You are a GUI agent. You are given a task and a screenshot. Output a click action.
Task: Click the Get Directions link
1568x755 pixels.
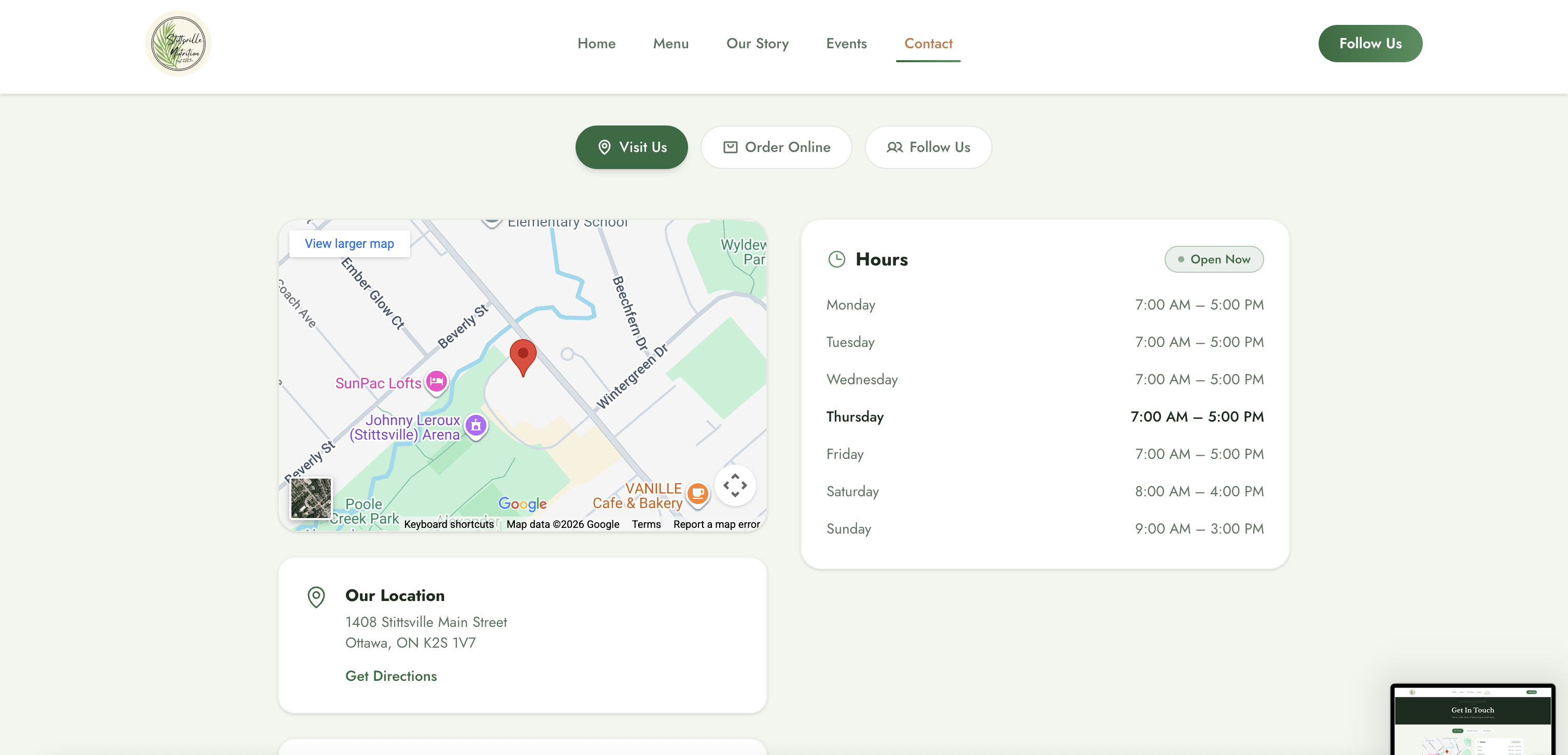pyautogui.click(x=391, y=676)
